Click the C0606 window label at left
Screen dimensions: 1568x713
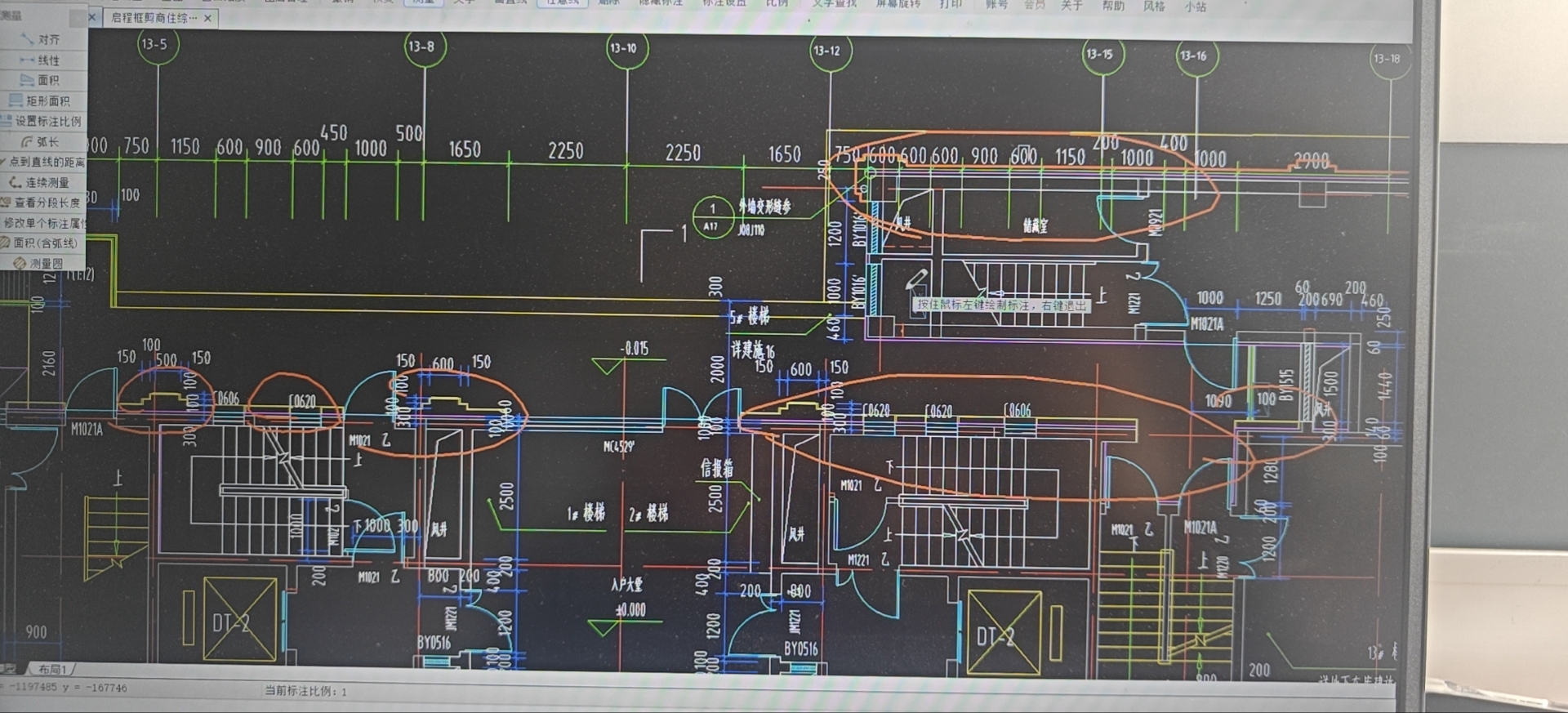click(227, 399)
